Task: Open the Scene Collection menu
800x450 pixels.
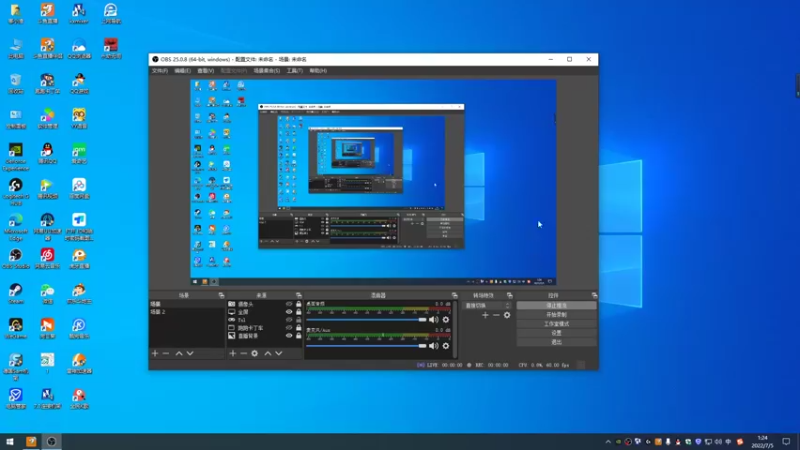Action: pyautogui.click(x=266, y=71)
